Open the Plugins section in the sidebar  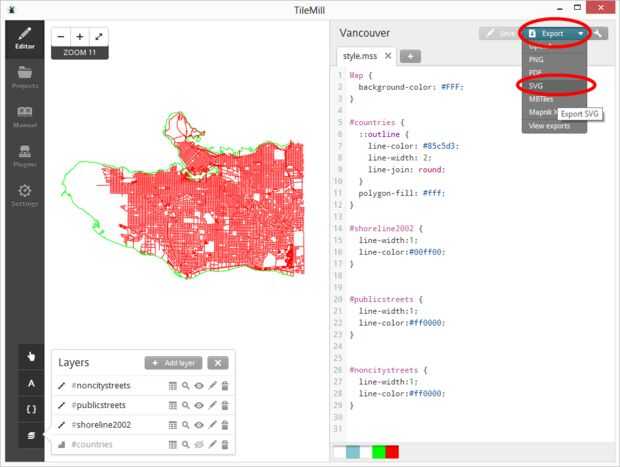pyautogui.click(x=25, y=156)
